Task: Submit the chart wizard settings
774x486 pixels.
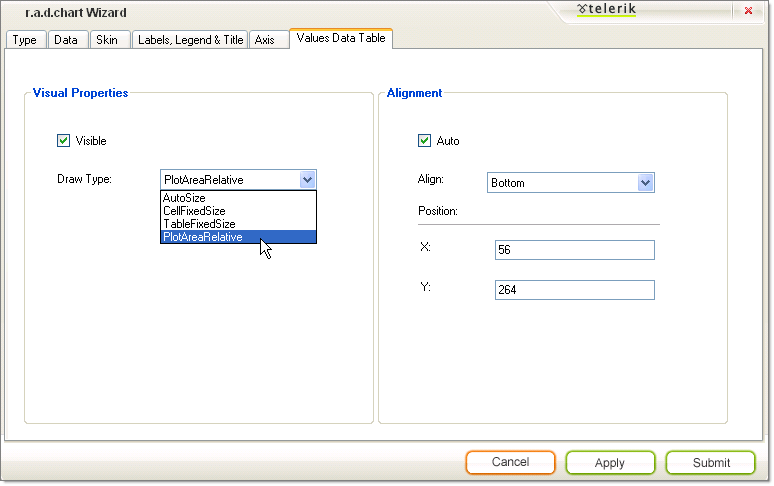Action: (710, 462)
